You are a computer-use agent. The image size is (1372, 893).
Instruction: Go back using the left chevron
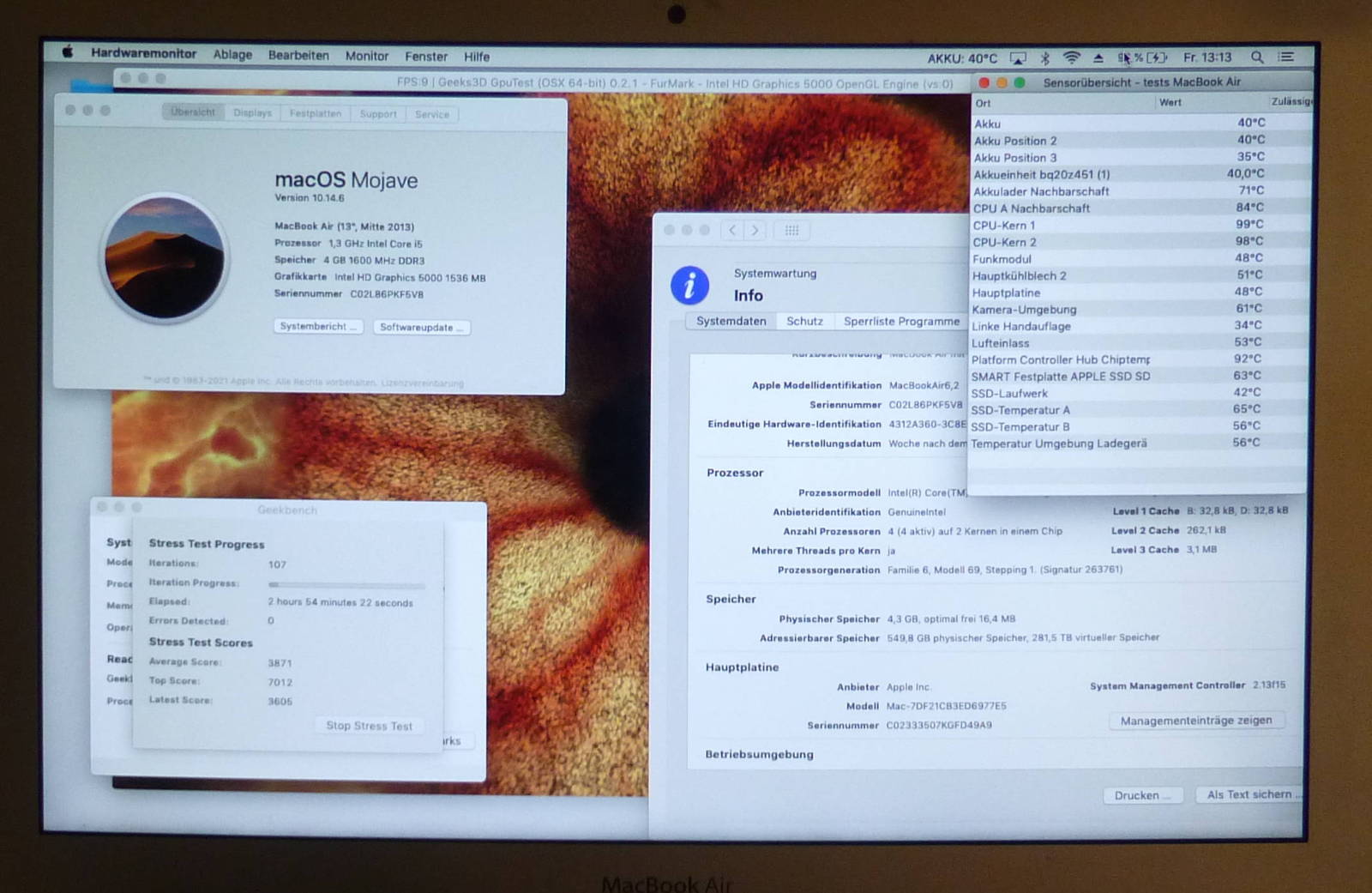(x=732, y=230)
